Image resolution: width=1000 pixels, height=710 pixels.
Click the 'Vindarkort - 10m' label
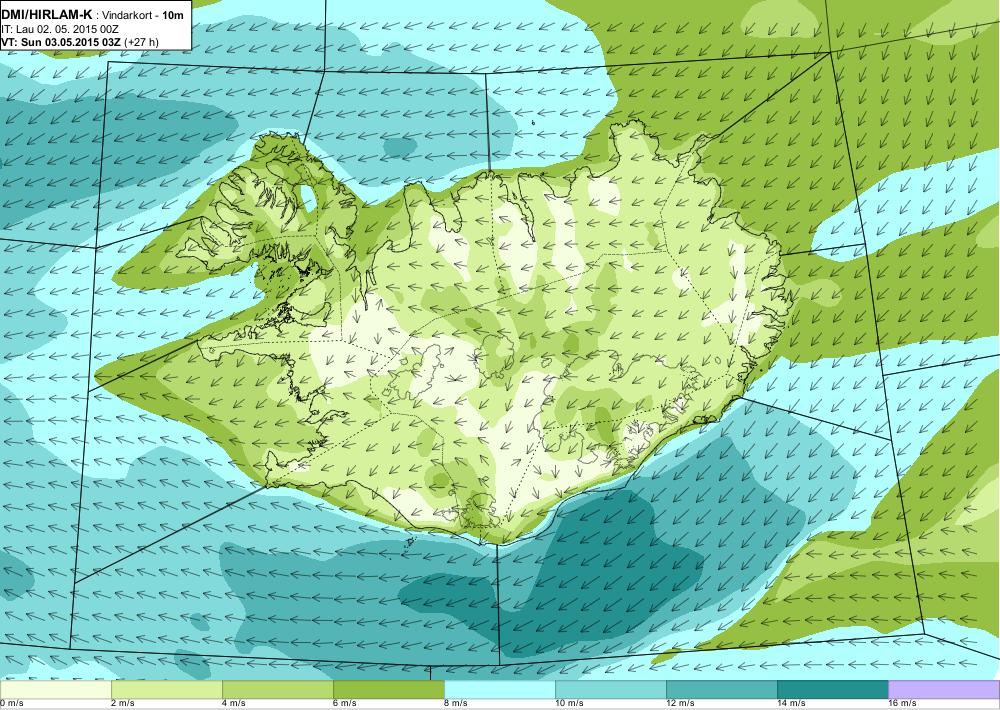tap(143, 15)
